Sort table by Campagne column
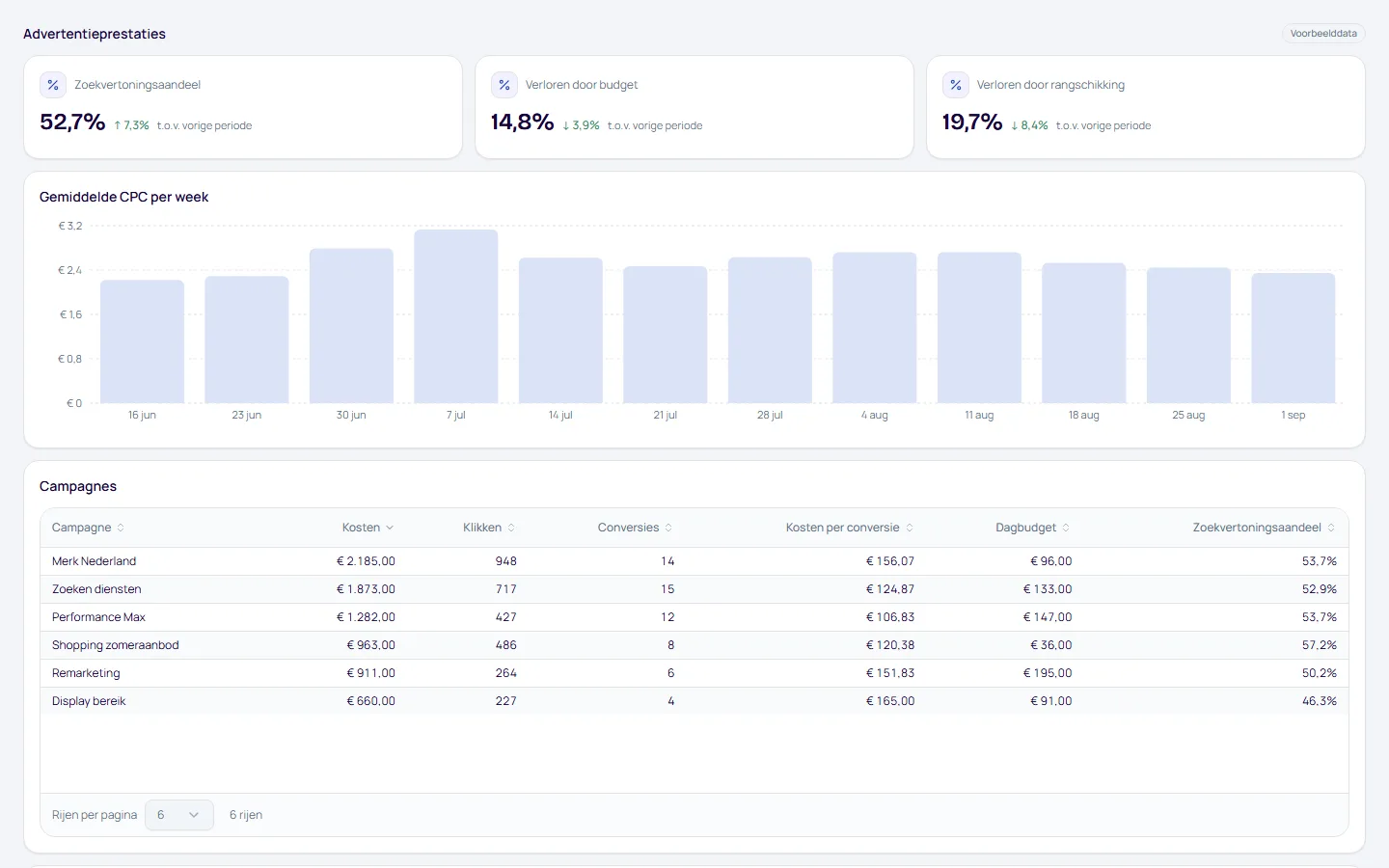Viewport: 1389px width, 868px height. [88, 528]
